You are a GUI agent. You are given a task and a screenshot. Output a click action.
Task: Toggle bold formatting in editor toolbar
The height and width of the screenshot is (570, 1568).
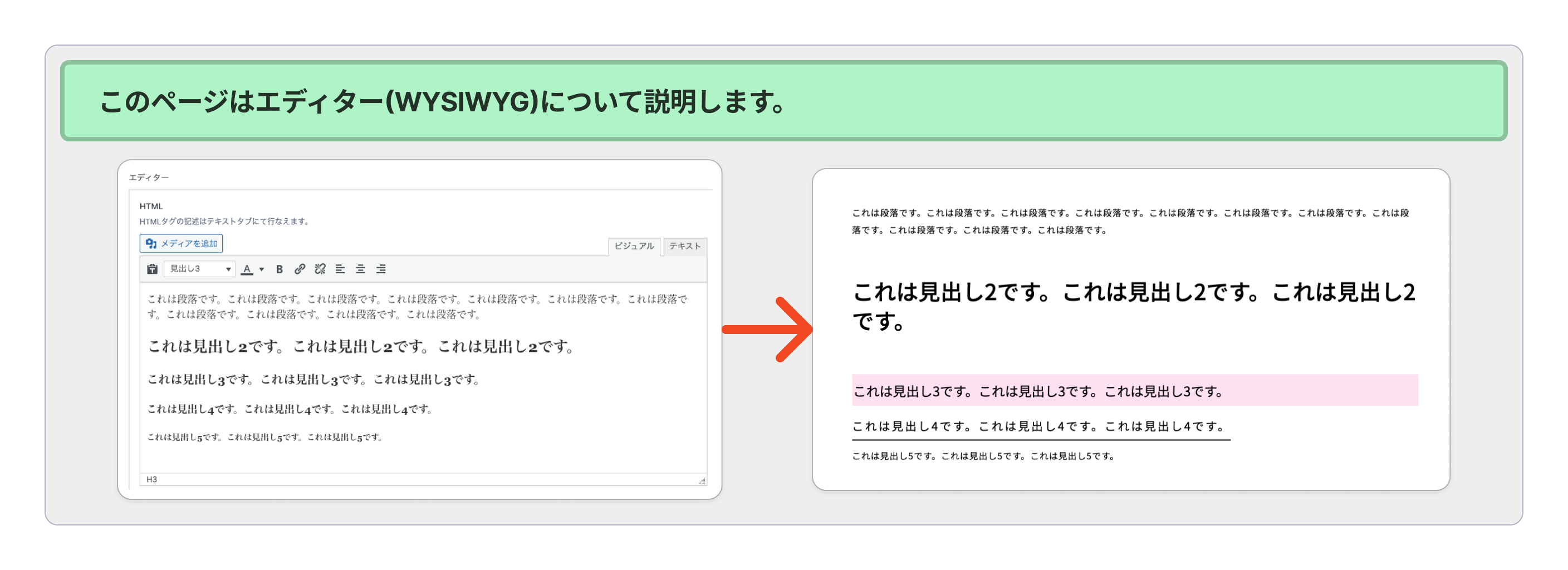click(280, 269)
